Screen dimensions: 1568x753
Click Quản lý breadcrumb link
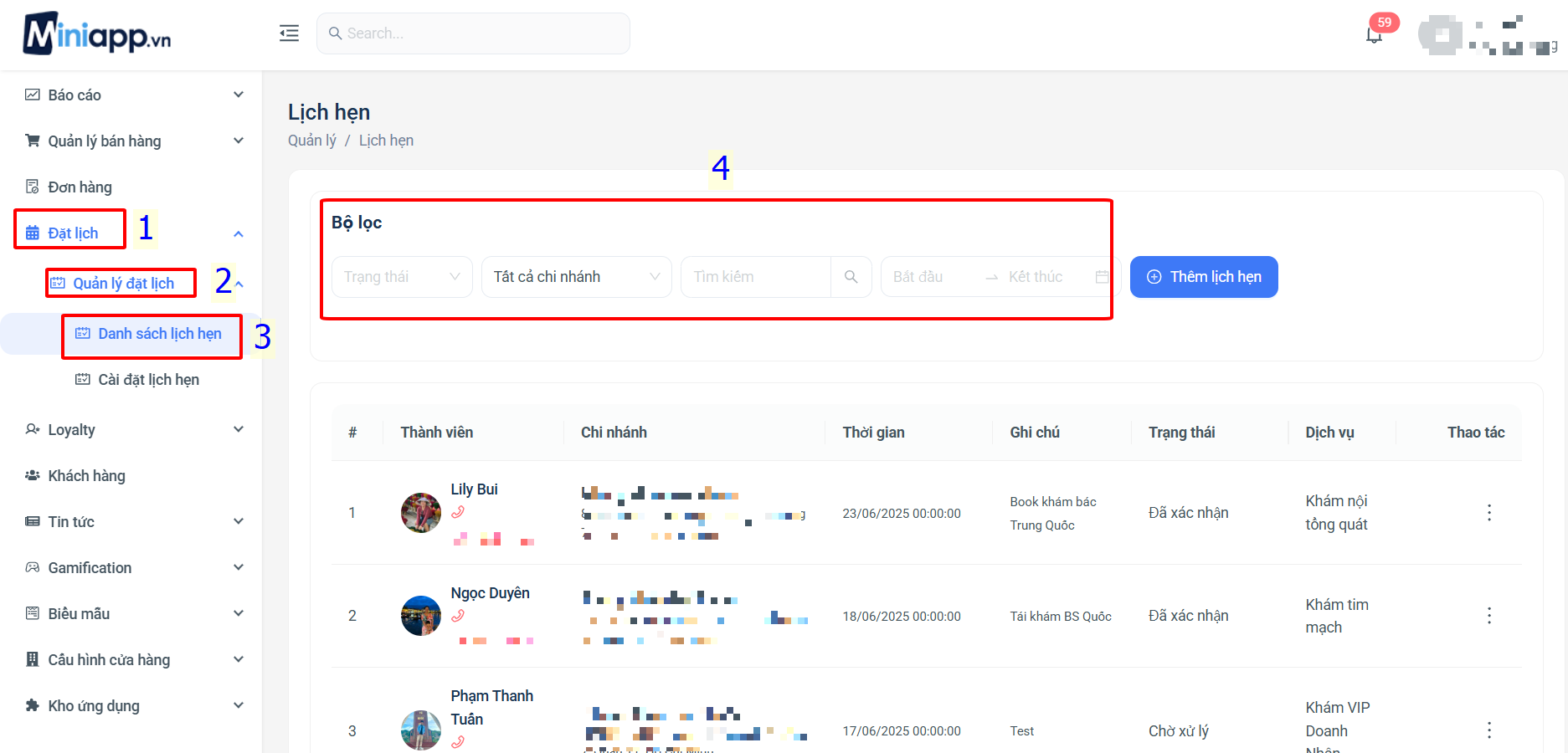[311, 141]
